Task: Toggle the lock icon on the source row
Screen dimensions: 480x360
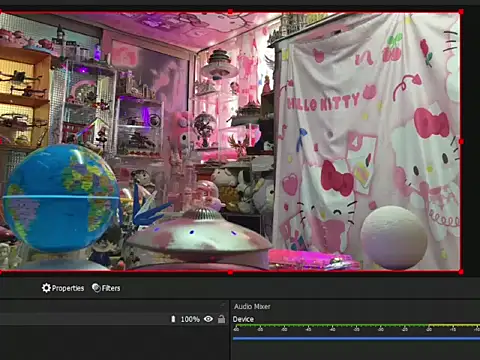Action: [x=221, y=319]
